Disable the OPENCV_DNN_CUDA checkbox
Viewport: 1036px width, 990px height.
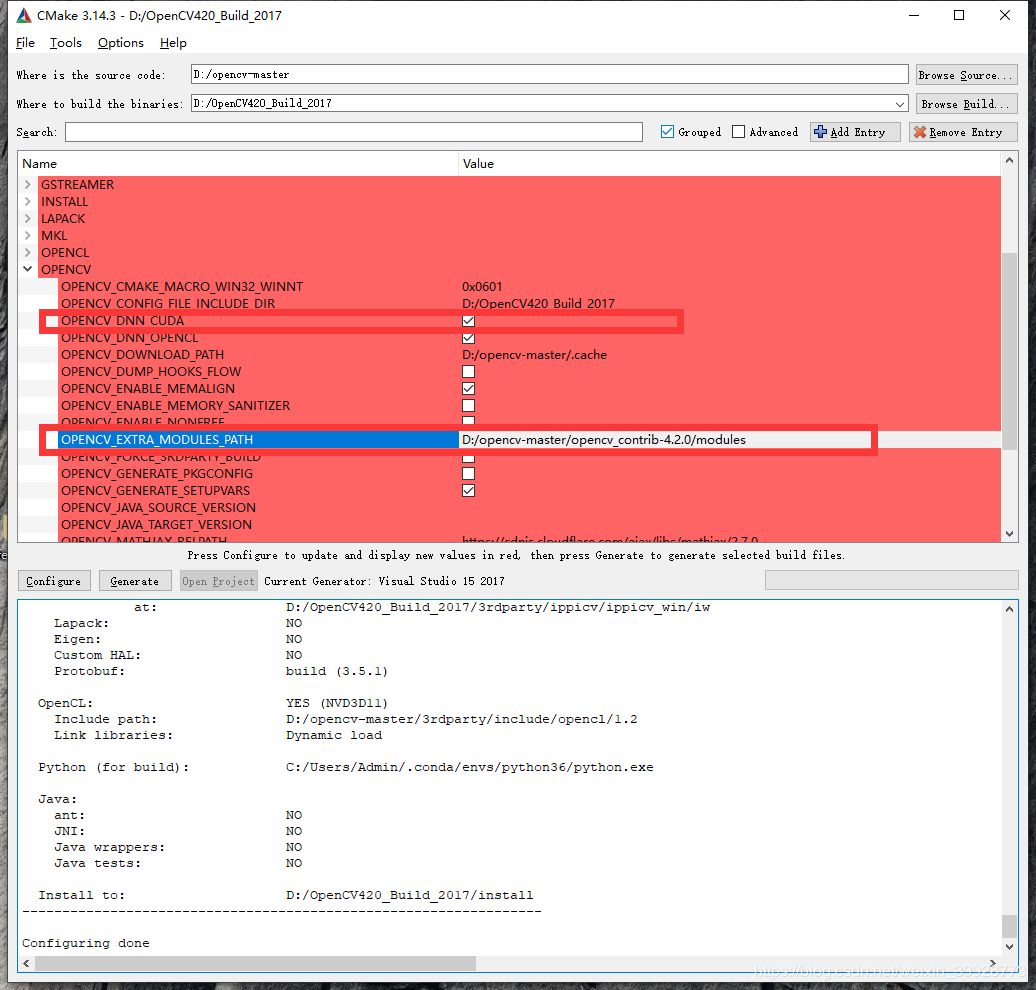[x=468, y=321]
